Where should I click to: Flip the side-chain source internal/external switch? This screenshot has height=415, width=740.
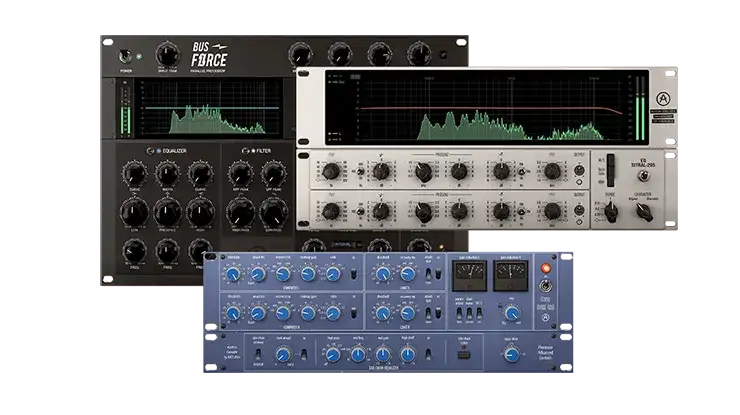click(x=258, y=354)
